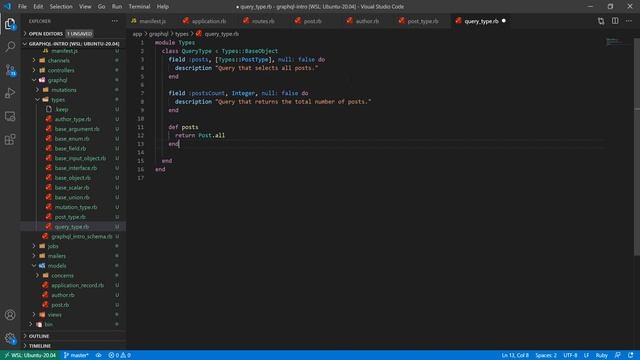This screenshot has height=360, width=640.
Task: Click the feedback icon in status bar
Action: [618, 355]
